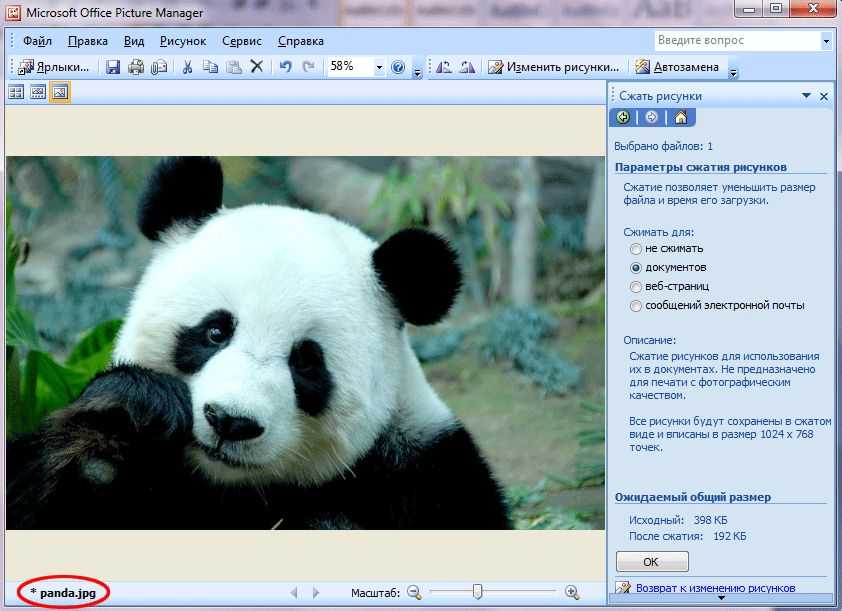Switch to Filmstrip view icon
Viewport: 842px width, 611px height.
pyautogui.click(x=38, y=92)
